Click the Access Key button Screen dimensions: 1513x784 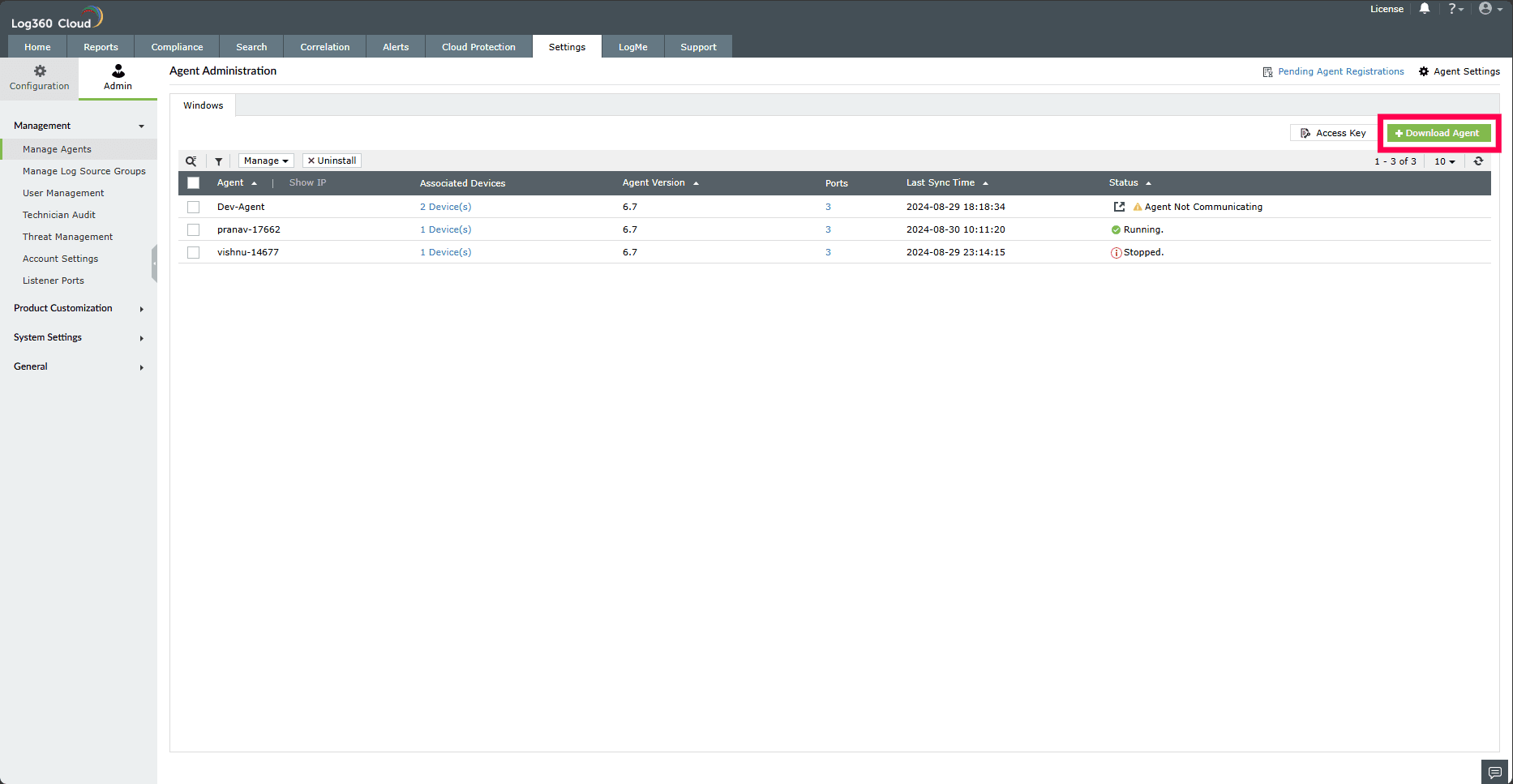tap(1333, 133)
